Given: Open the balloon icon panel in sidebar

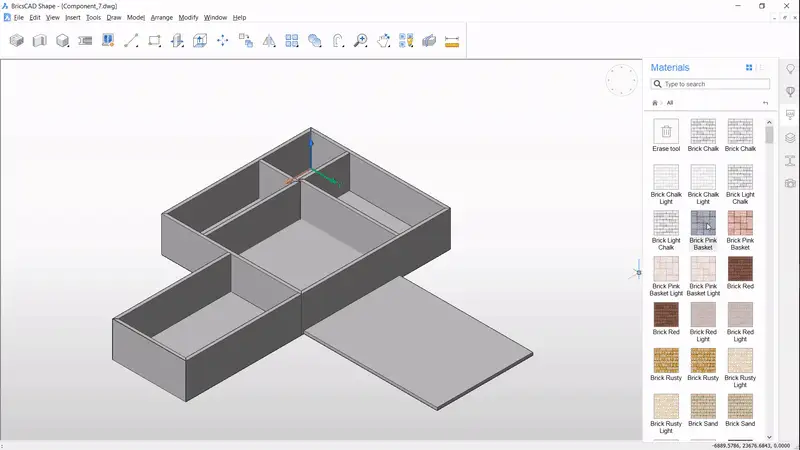Looking at the screenshot, I should tap(790, 92).
